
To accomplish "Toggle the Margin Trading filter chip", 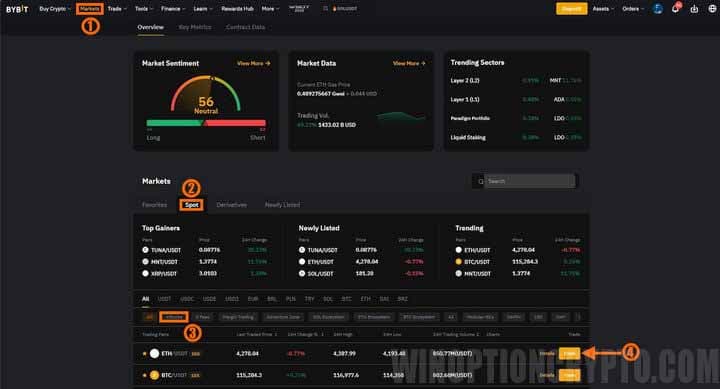I will click(238, 317).
